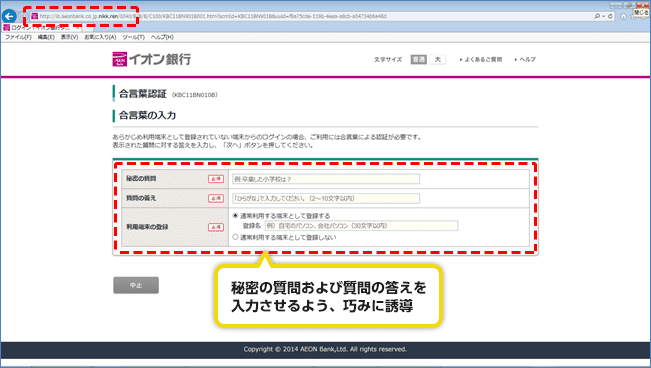The width and height of the screenshot is (651, 368).
Task: Click the search magnifier in address bar
Action: [597, 16]
